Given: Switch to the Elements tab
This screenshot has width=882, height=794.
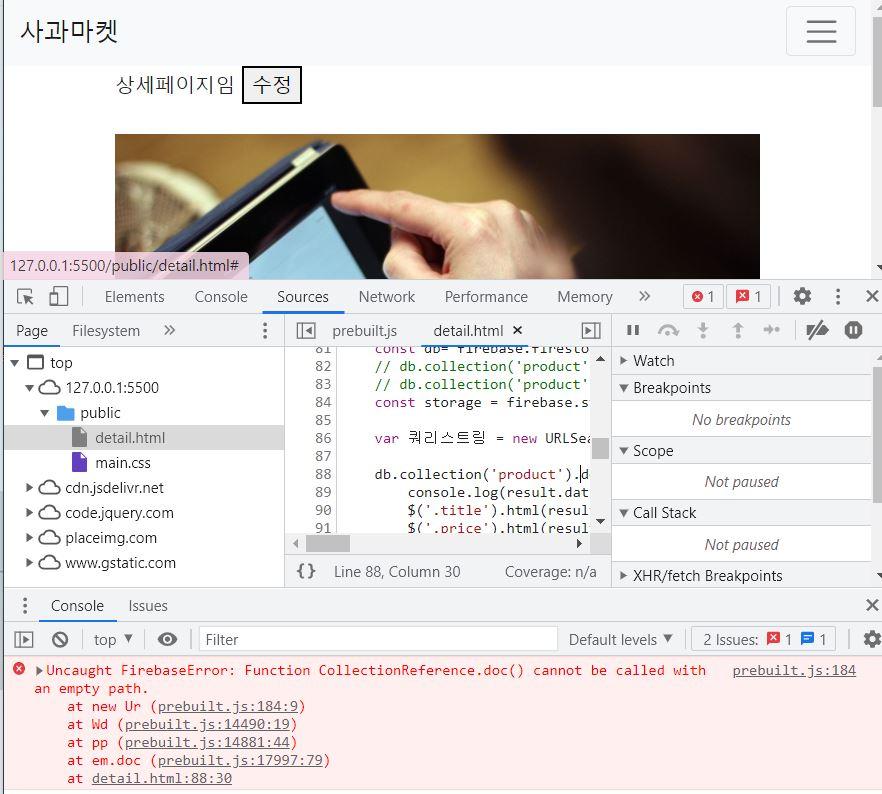Looking at the screenshot, I should (134, 296).
